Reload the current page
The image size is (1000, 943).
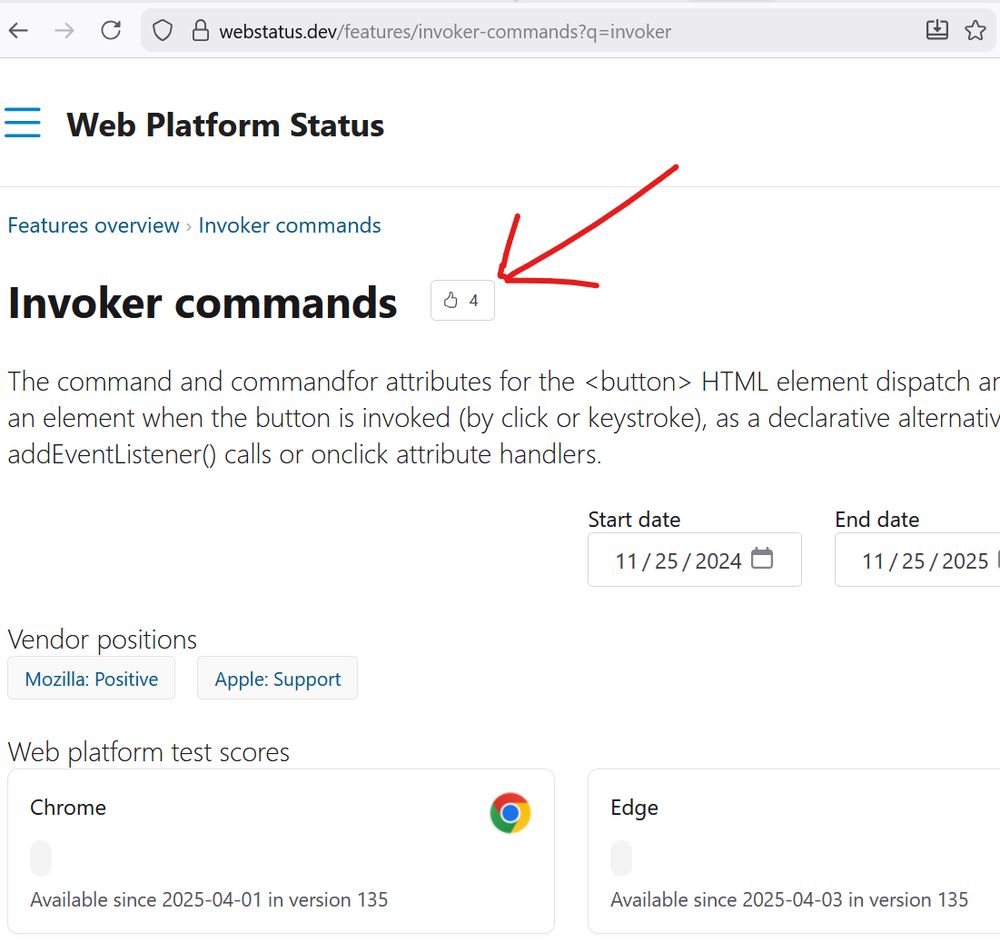(x=111, y=30)
